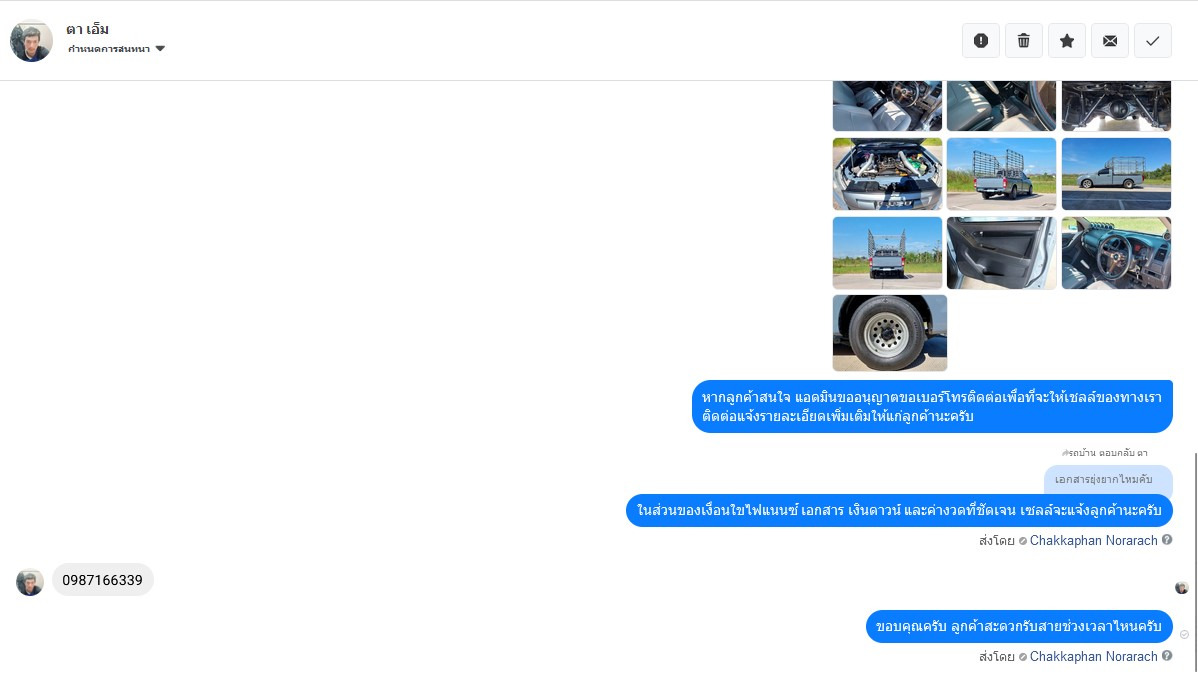1198x693 pixels.
Task: Delete conversation using trash icon
Action: point(1024,40)
